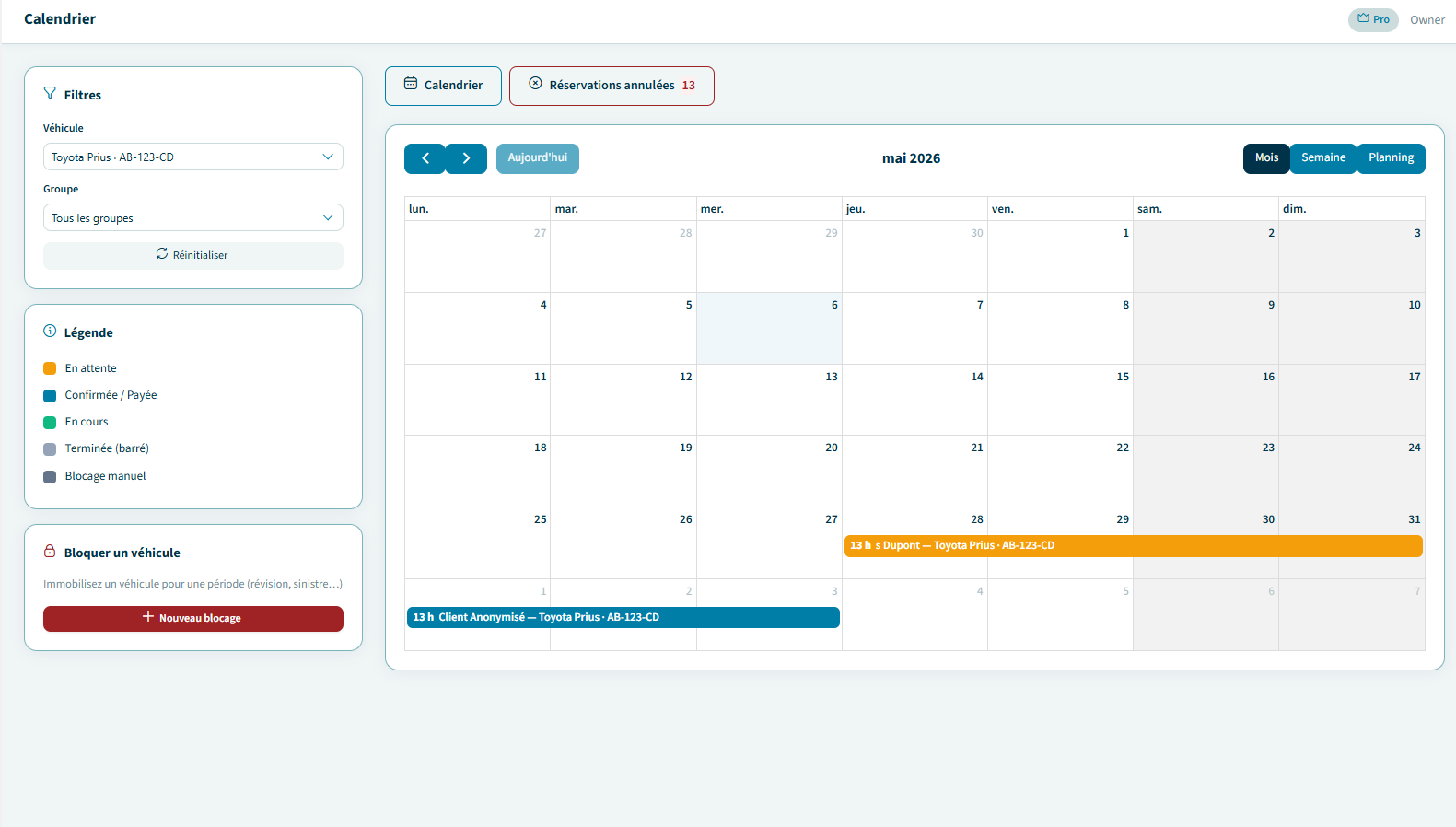Viewport: 1456px width, 827px height.
Task: Select the Planning view
Action: click(x=1391, y=158)
